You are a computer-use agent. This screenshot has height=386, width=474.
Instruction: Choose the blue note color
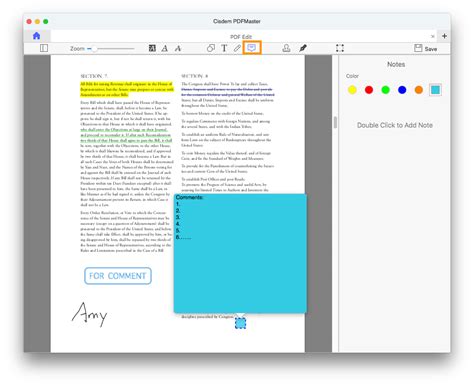pos(402,90)
